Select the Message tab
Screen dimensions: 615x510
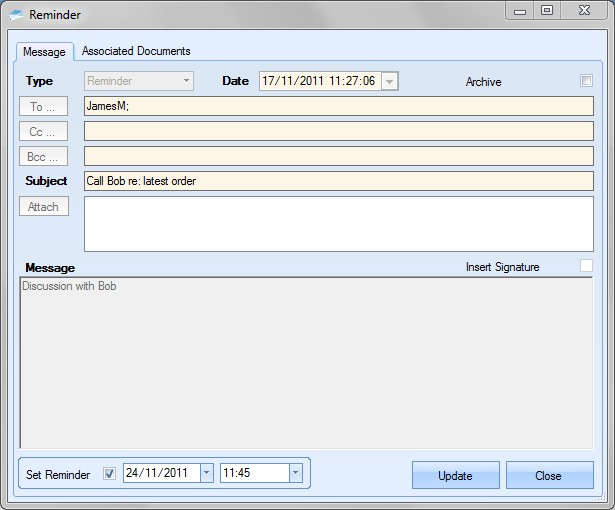(44, 52)
